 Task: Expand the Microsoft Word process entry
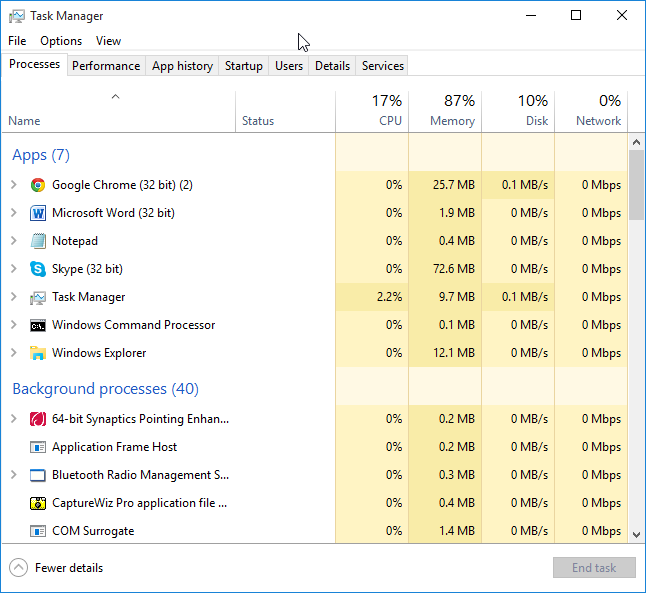[14, 213]
